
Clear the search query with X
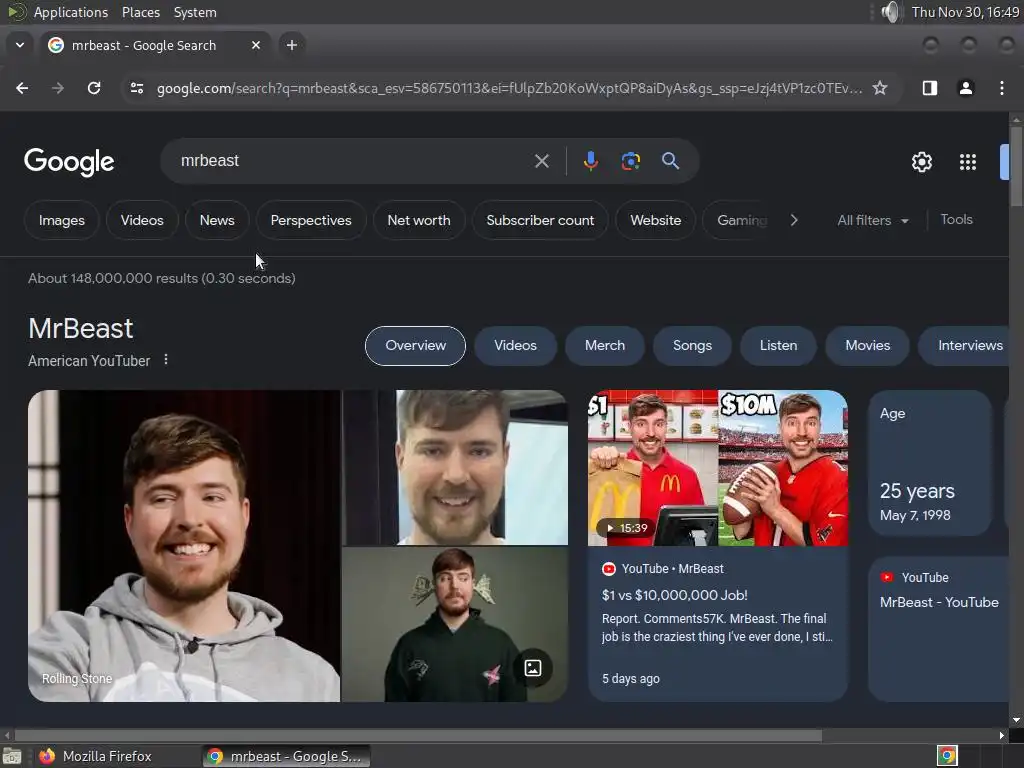tap(541, 161)
